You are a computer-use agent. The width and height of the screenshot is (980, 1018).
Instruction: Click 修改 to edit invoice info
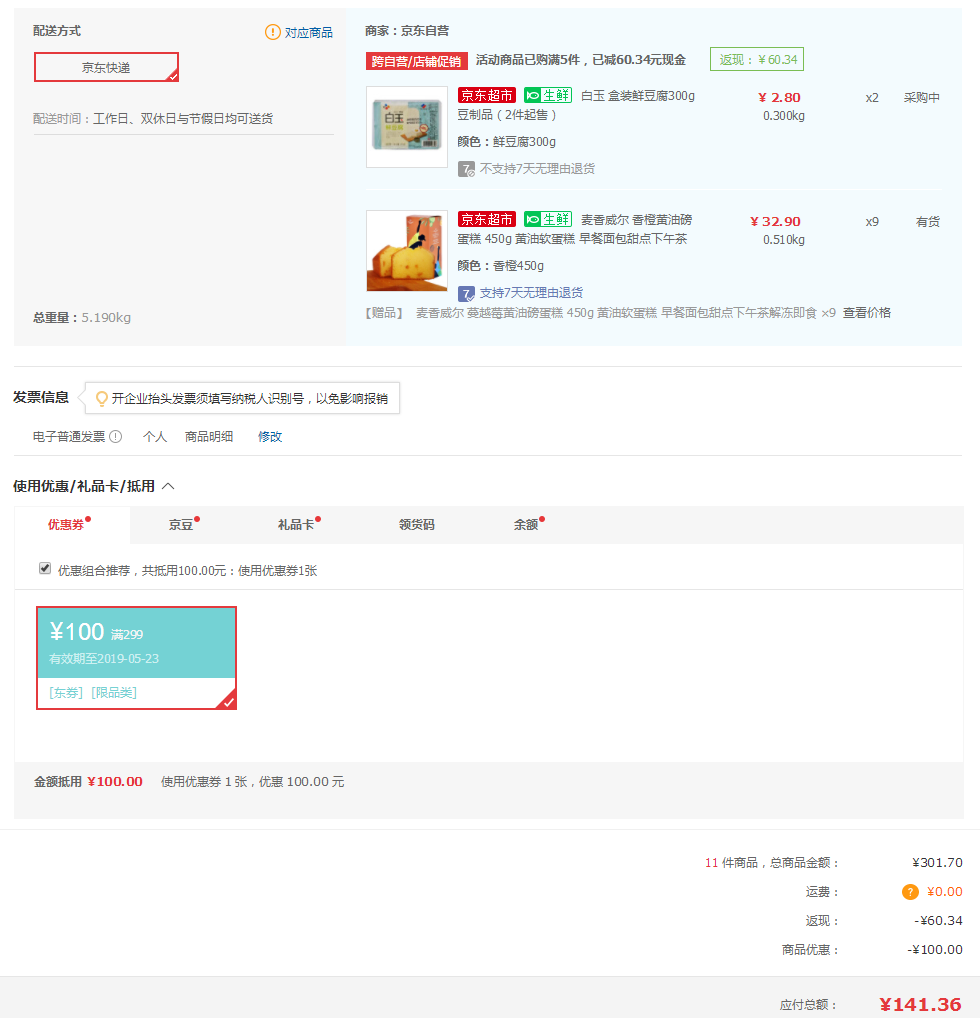pyautogui.click(x=270, y=437)
